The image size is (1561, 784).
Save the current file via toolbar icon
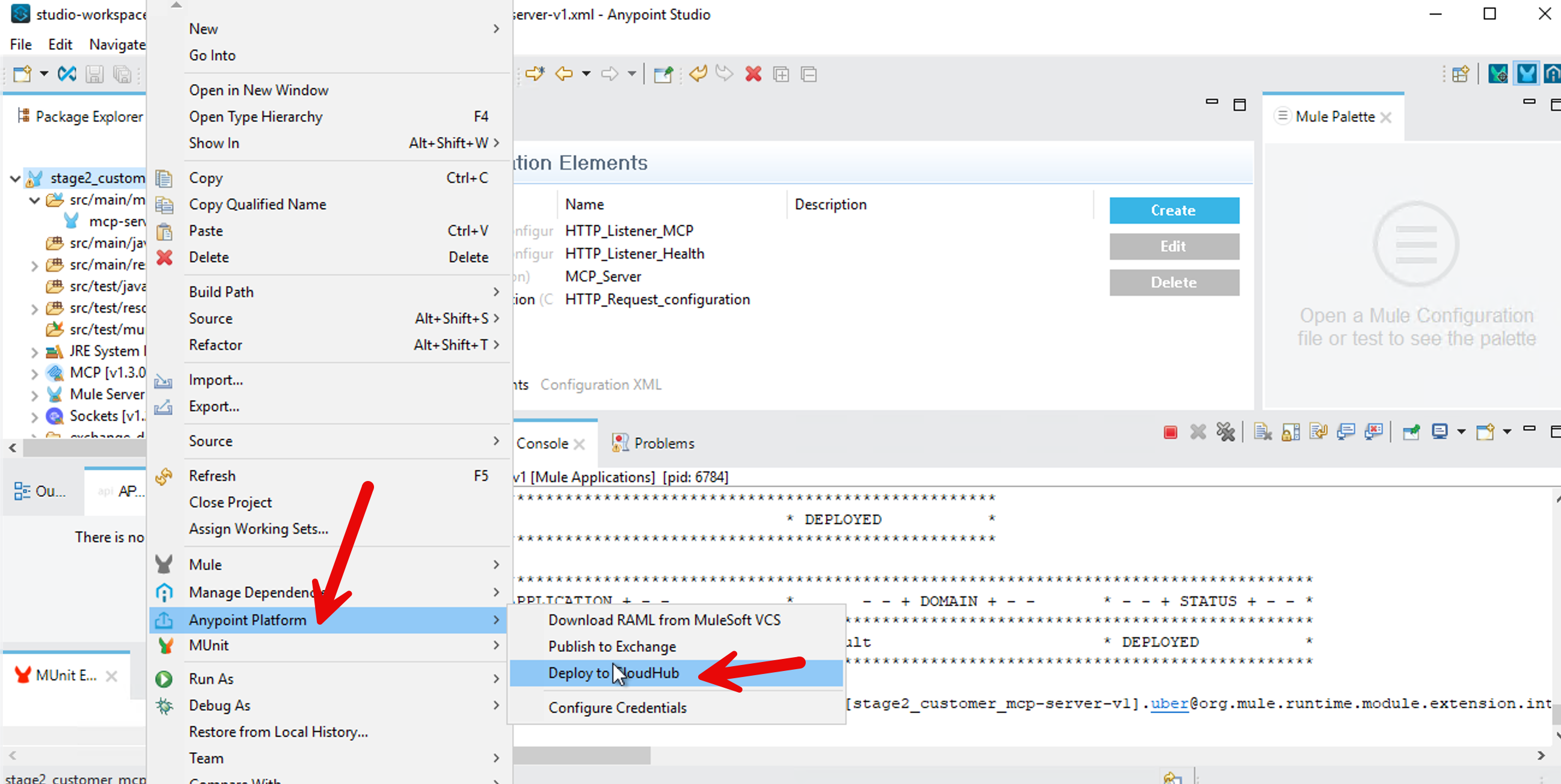tap(94, 74)
